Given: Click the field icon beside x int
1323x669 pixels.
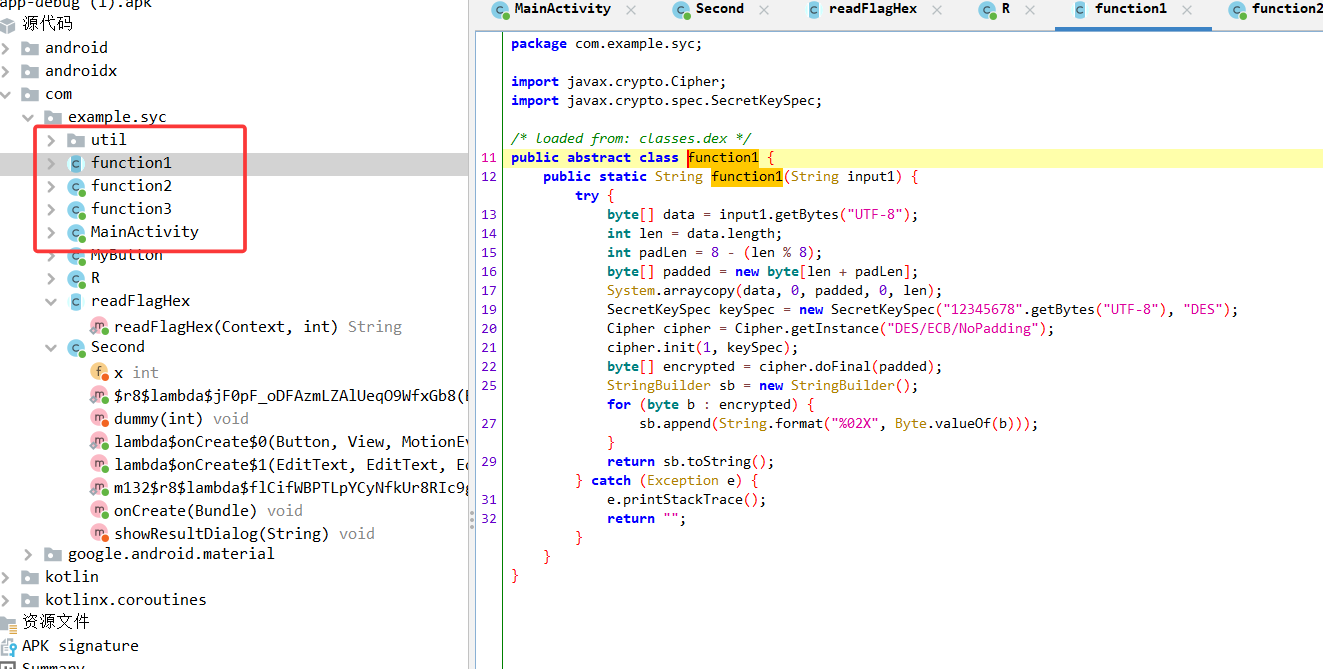Looking at the screenshot, I should tap(99, 371).
